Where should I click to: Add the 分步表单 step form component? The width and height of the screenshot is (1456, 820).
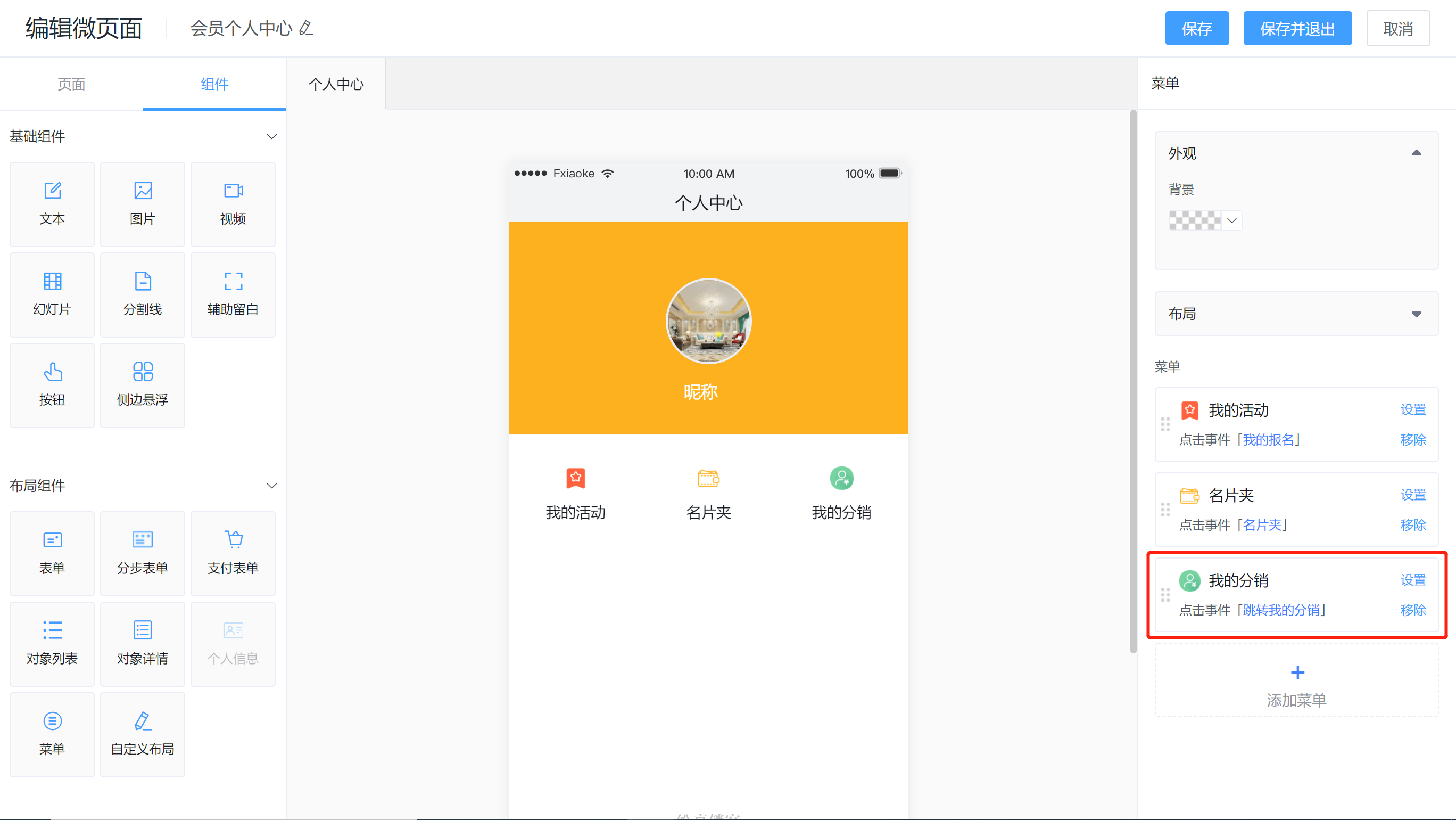click(143, 554)
